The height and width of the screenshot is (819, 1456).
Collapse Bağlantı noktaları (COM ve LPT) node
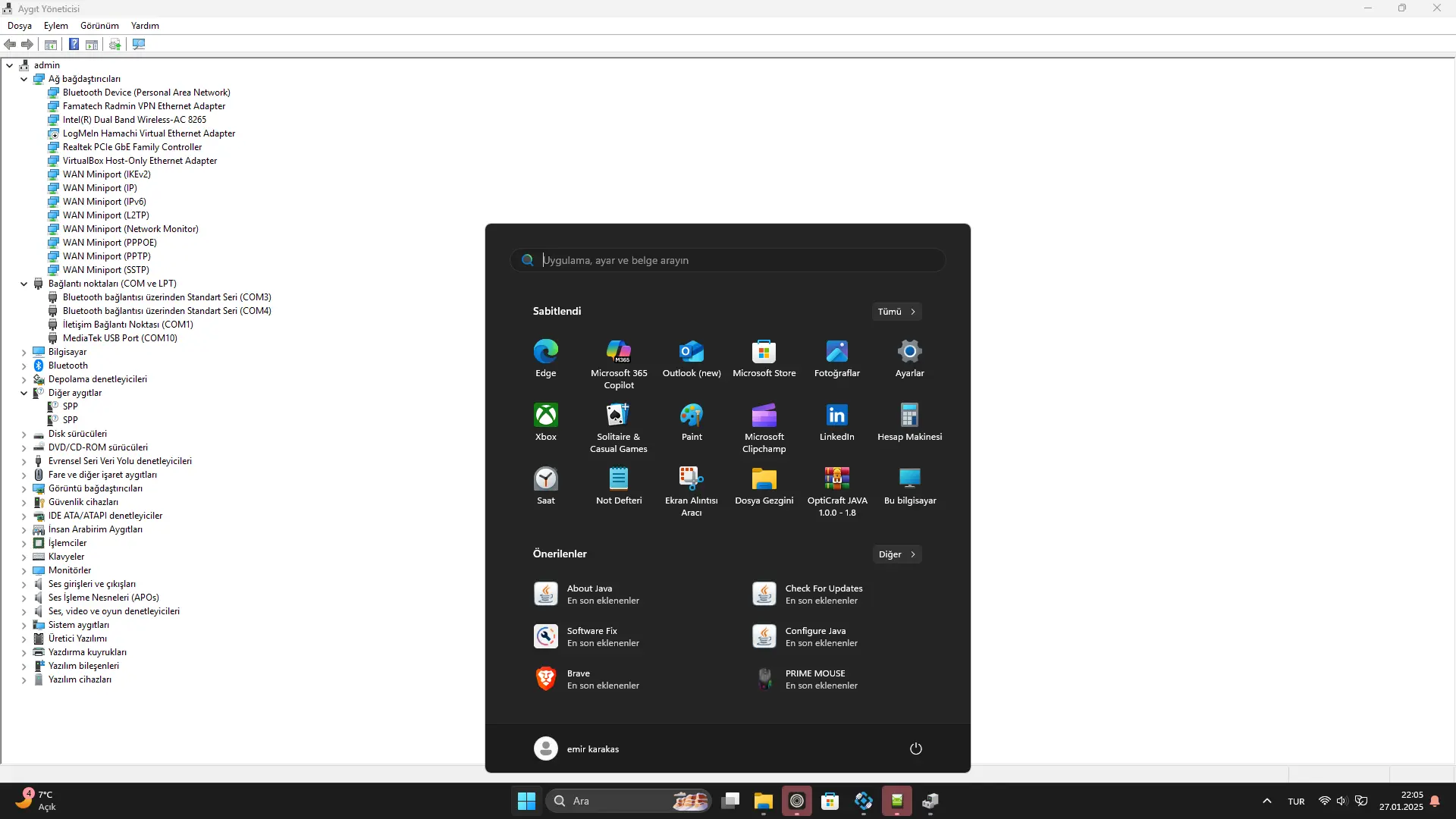(24, 284)
